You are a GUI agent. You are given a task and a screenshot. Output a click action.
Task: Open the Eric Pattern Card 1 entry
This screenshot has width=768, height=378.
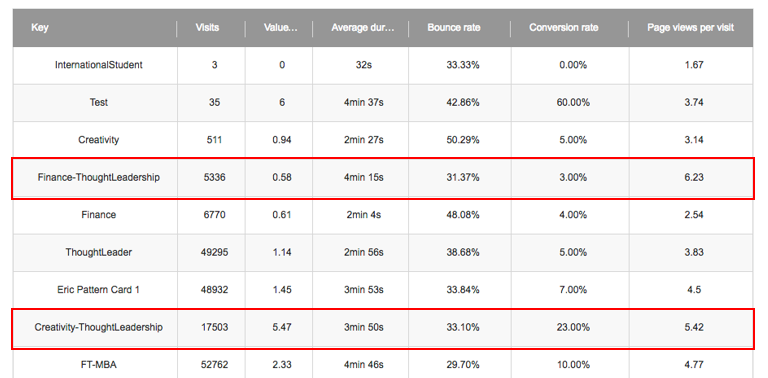click(99, 290)
